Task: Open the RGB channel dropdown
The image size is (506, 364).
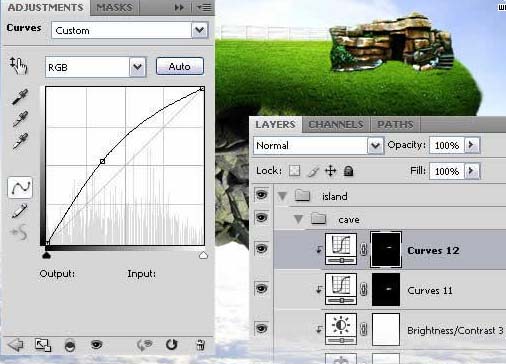Action: (138, 67)
